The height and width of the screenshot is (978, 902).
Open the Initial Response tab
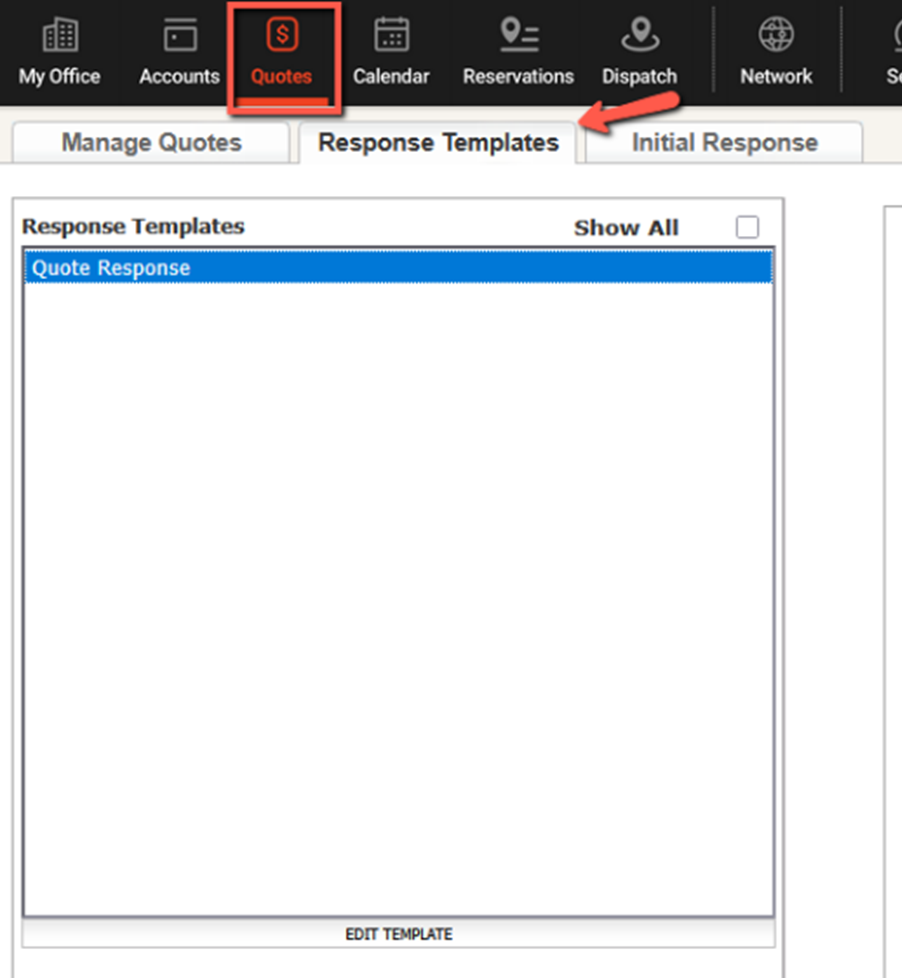(724, 143)
